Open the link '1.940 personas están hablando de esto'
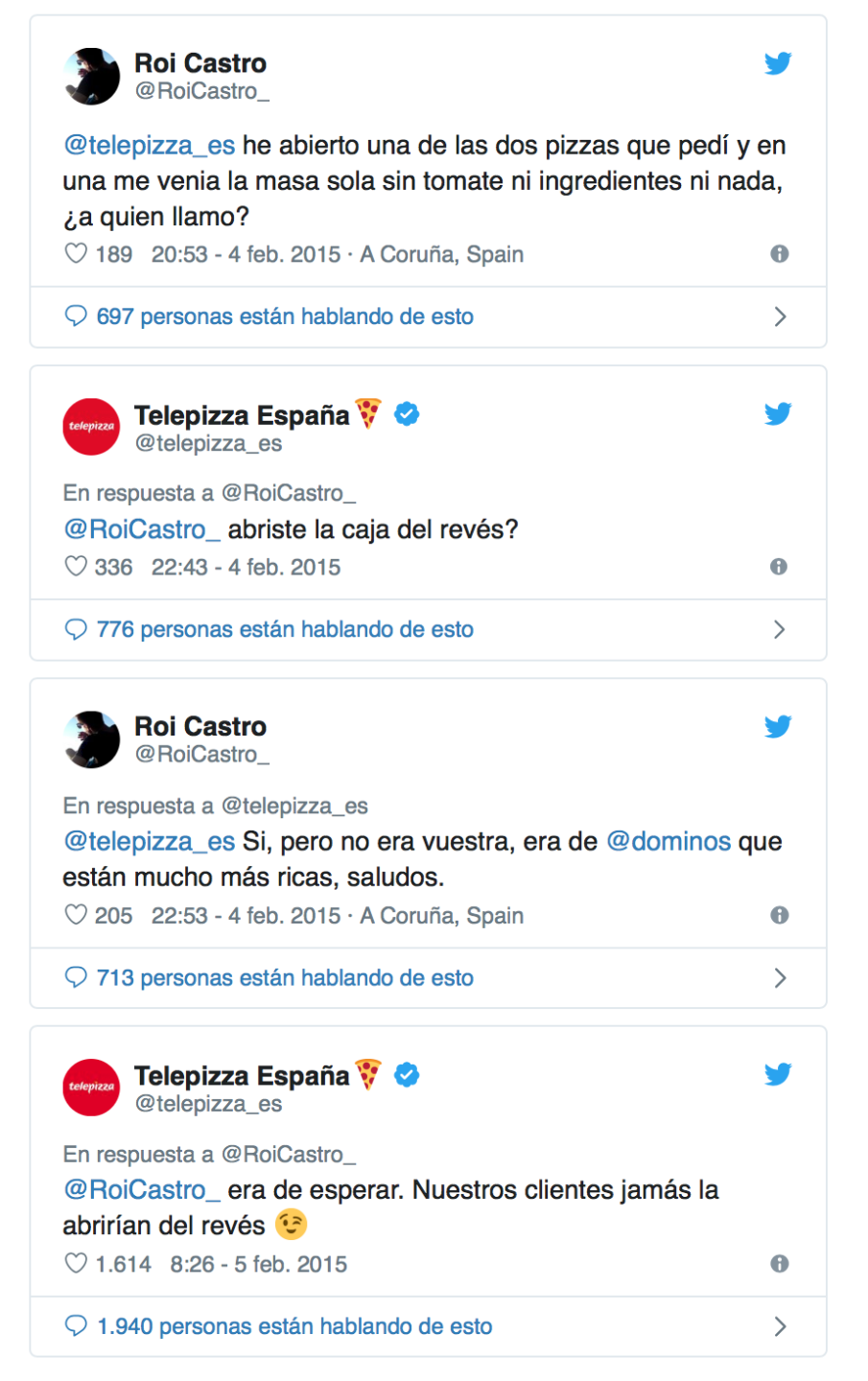This screenshot has width=868, height=1381. pyautogui.click(x=294, y=1326)
